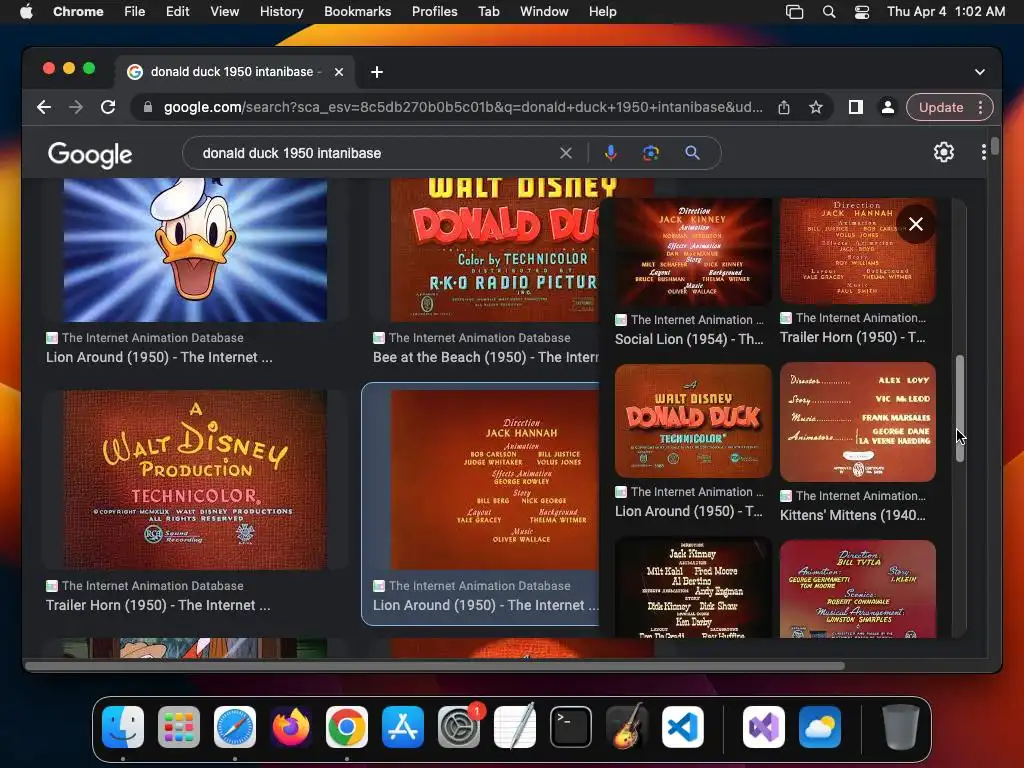The height and width of the screenshot is (768, 1024).
Task: Click the Update Chrome button
Action: 940,107
